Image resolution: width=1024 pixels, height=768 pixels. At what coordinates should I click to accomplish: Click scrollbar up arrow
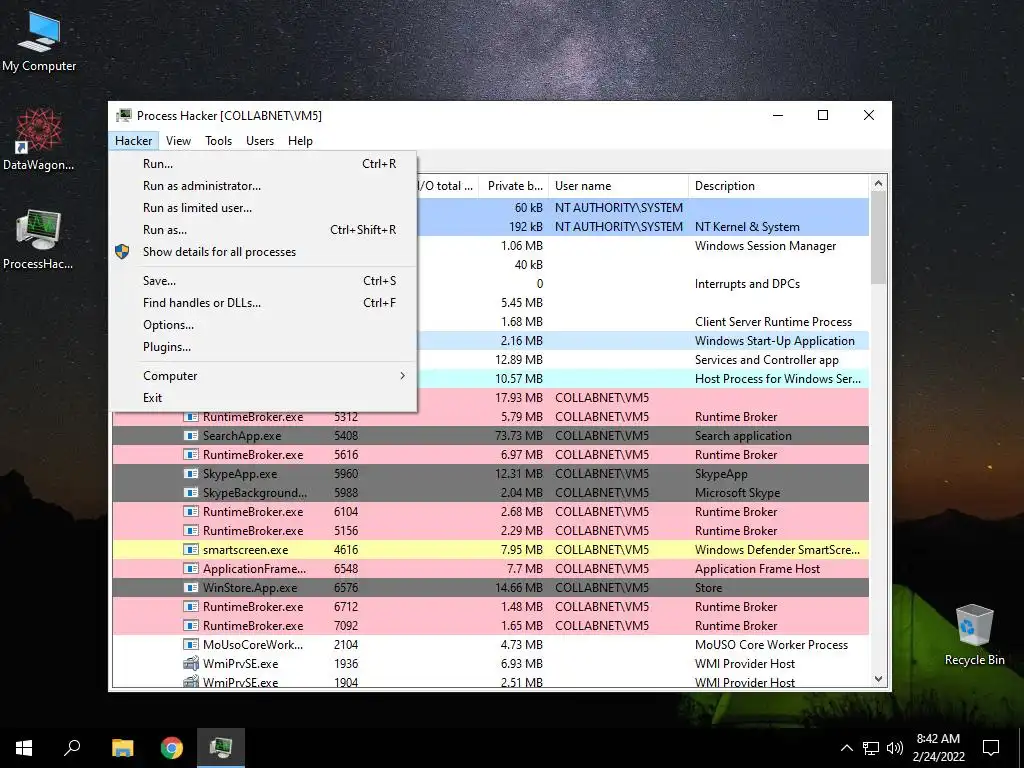click(x=878, y=184)
